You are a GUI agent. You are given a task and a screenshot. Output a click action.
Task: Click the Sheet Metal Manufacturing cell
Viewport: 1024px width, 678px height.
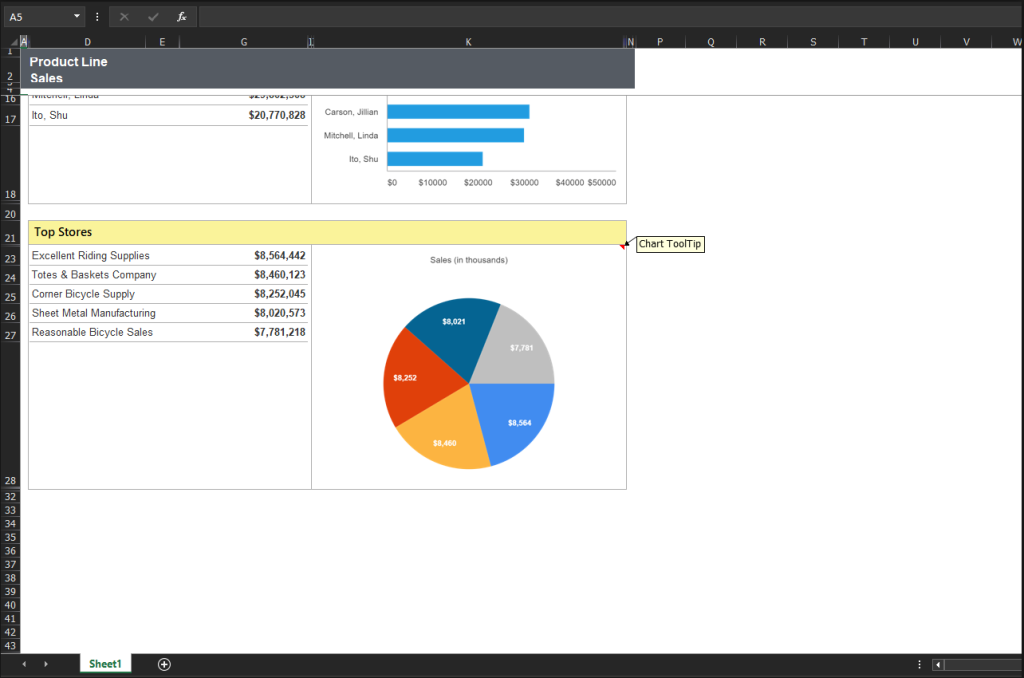click(x=93, y=313)
